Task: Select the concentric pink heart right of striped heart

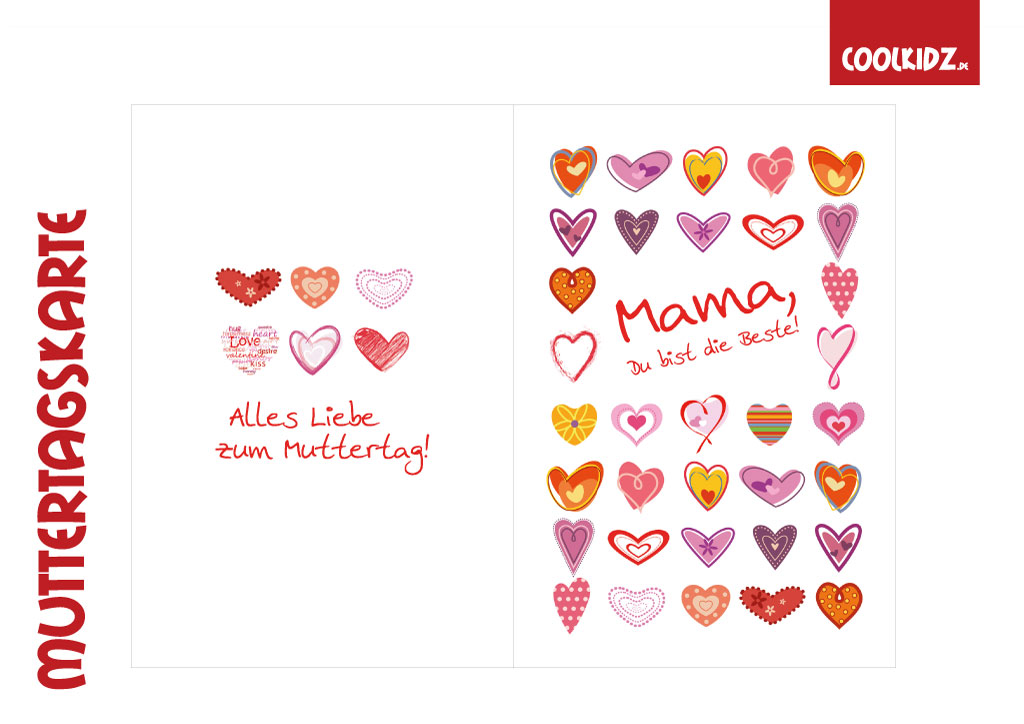Action: click(x=839, y=422)
